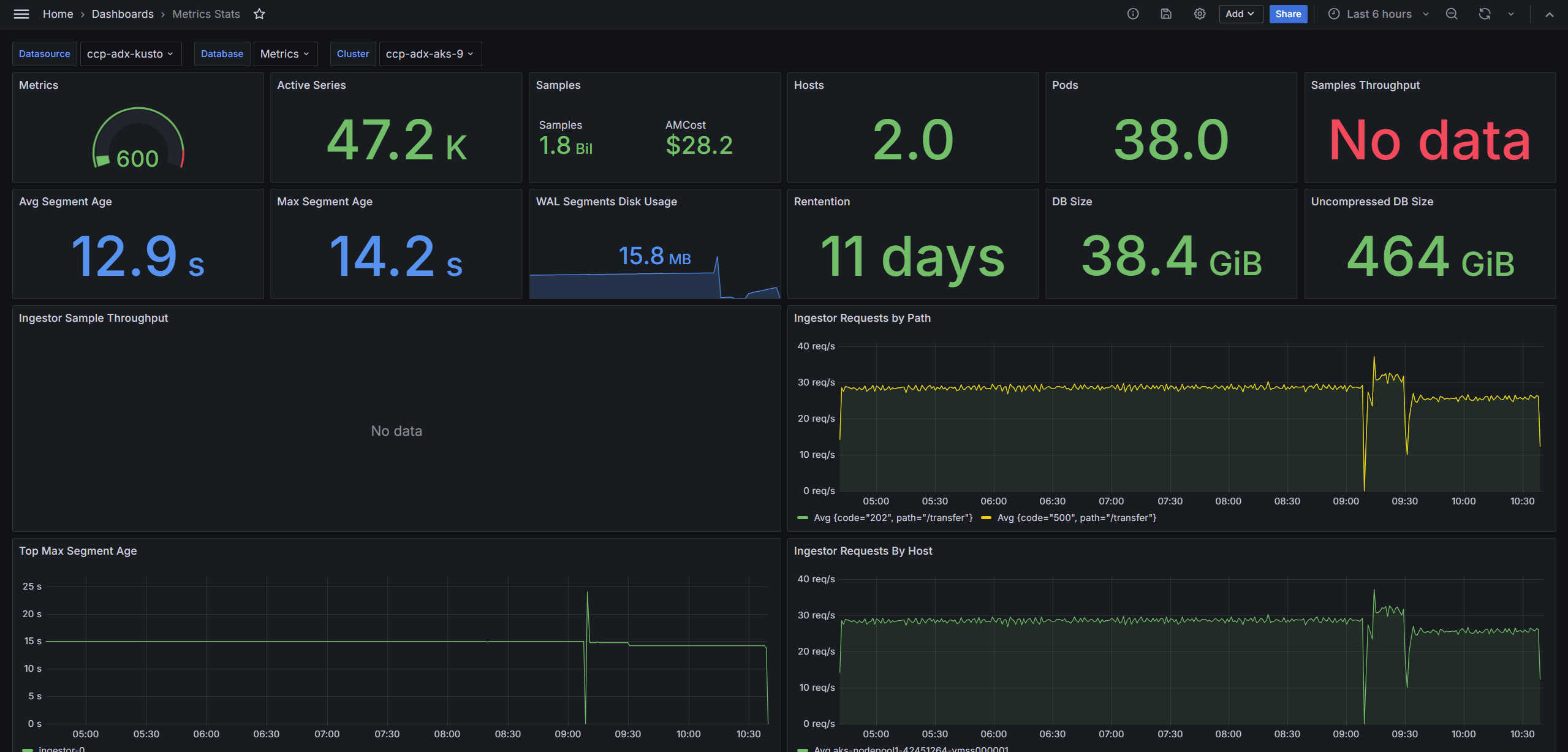1568x752 pixels.
Task: Click yellow swatch of code 500 legend
Action: coord(986,518)
